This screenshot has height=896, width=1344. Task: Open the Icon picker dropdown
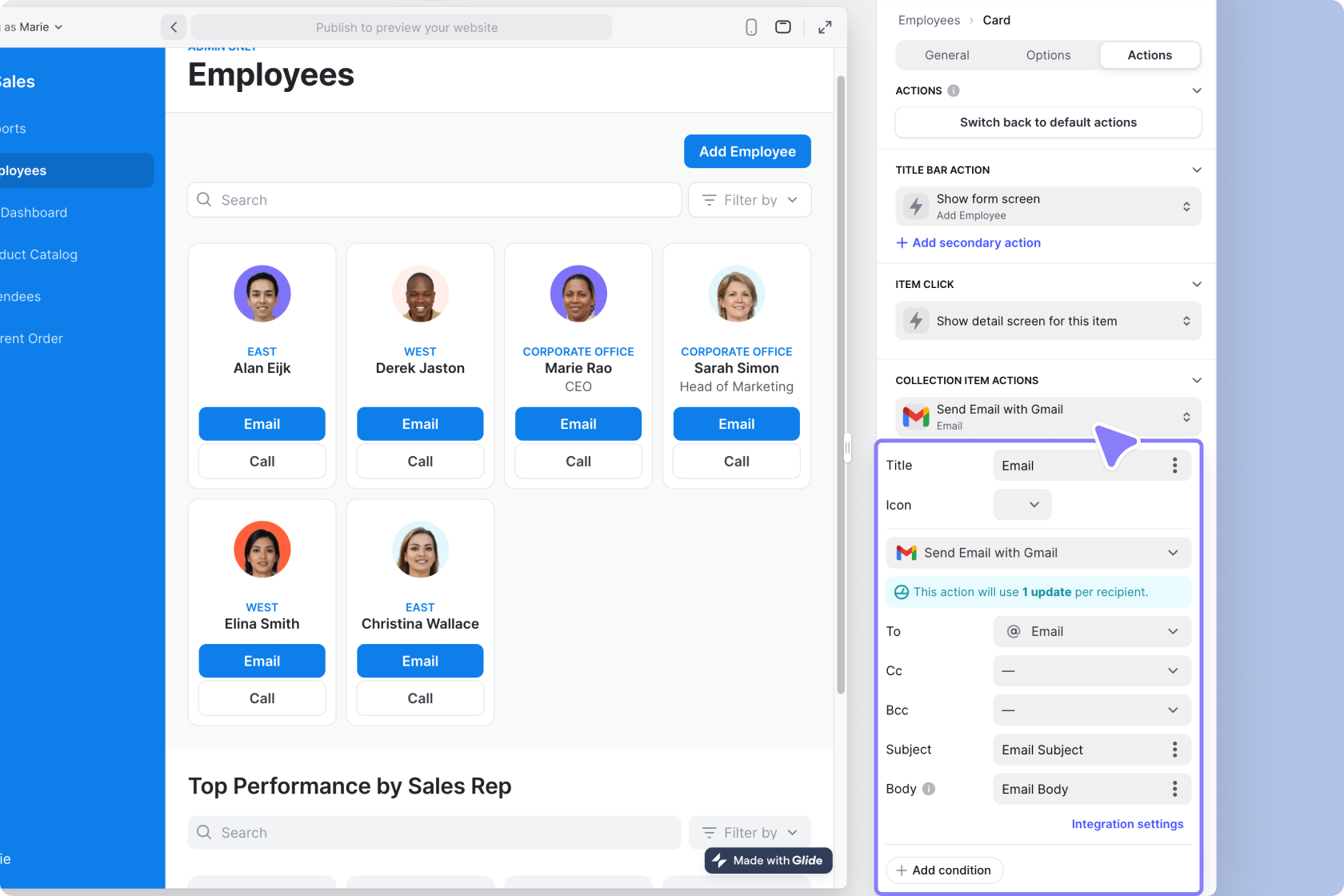[x=1022, y=505]
